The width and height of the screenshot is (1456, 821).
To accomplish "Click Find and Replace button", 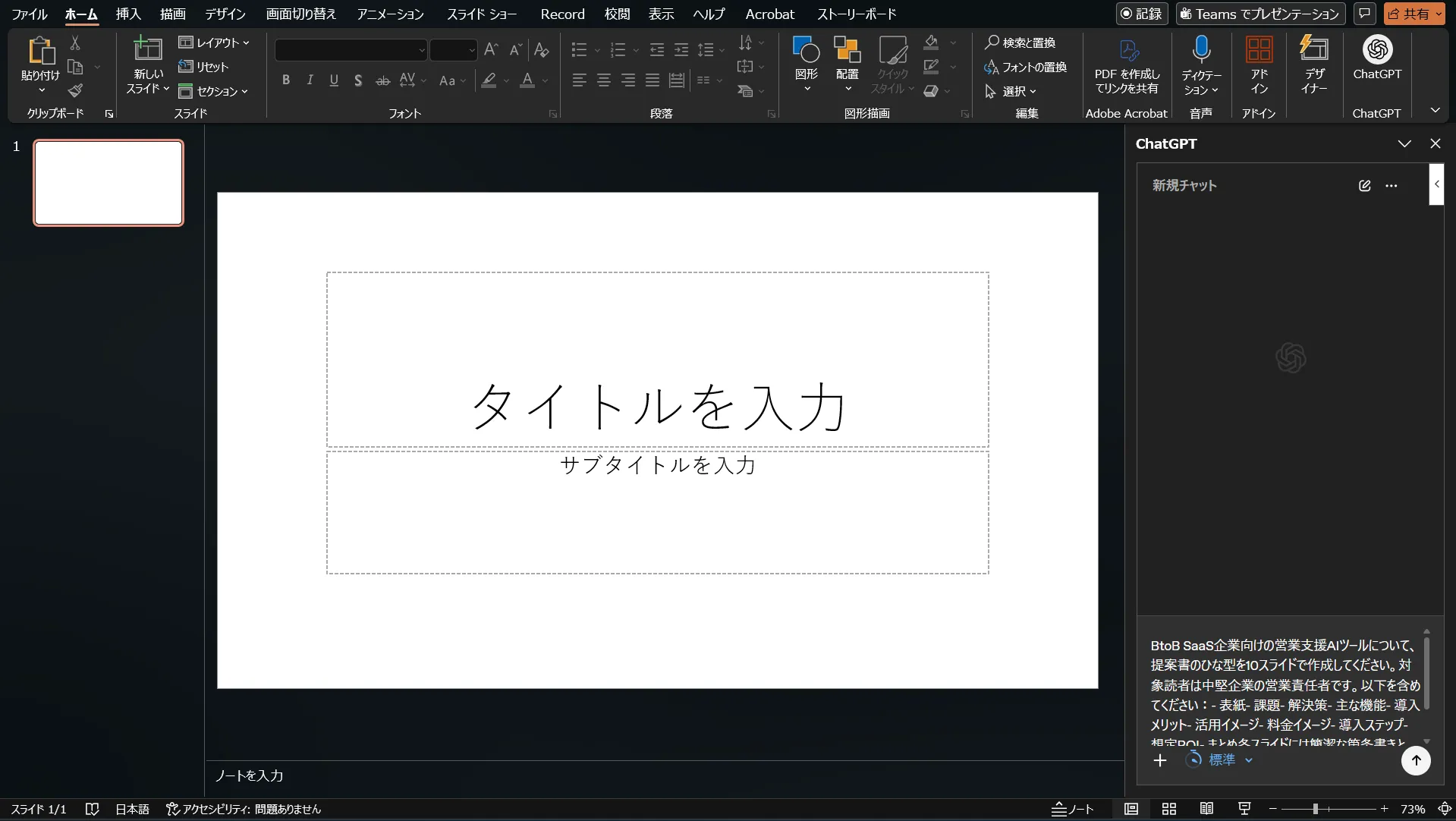I will pyautogui.click(x=1020, y=42).
